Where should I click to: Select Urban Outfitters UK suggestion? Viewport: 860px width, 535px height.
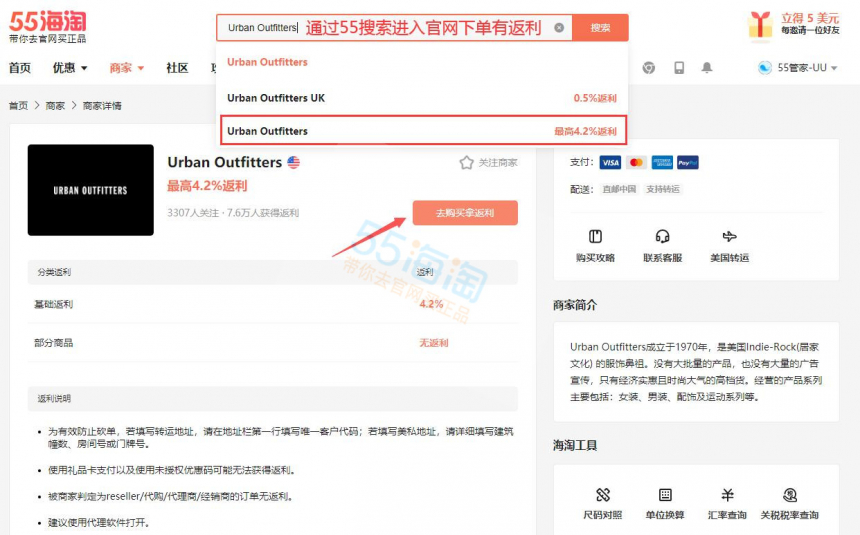click(422, 98)
